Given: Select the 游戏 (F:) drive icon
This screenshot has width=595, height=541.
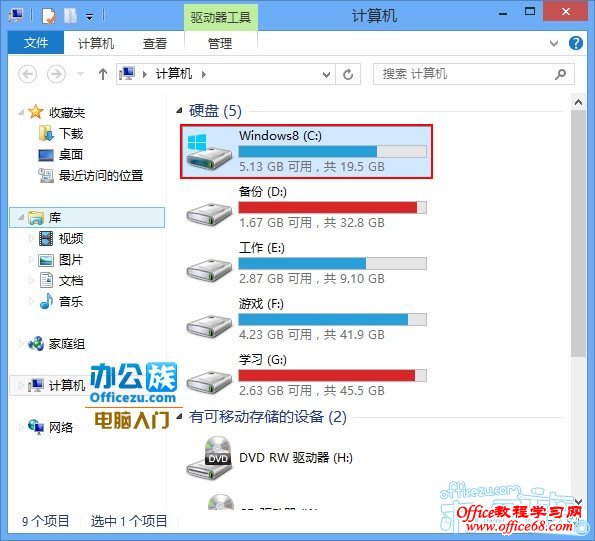Looking at the screenshot, I should (209, 325).
